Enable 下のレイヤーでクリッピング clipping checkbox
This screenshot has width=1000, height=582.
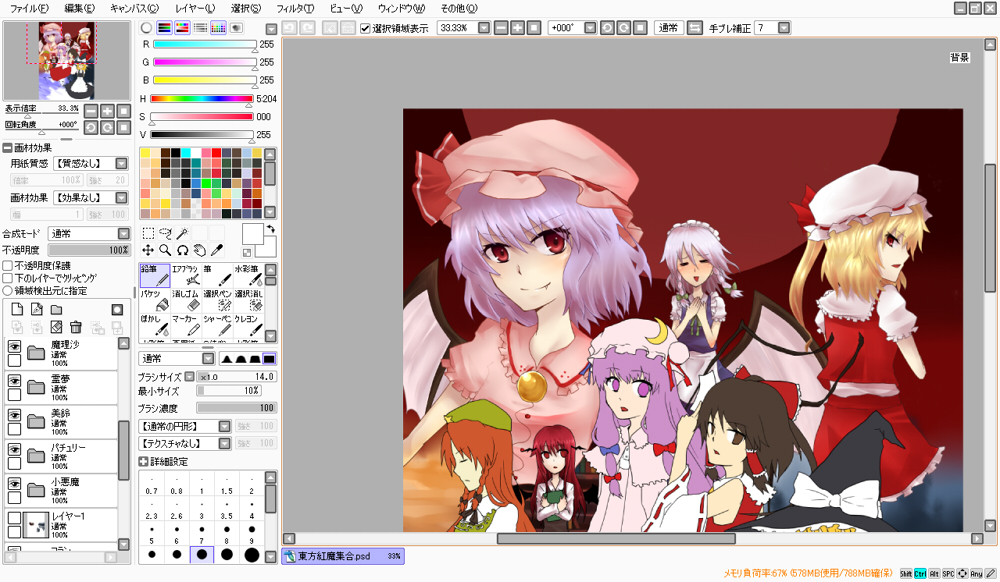8,278
